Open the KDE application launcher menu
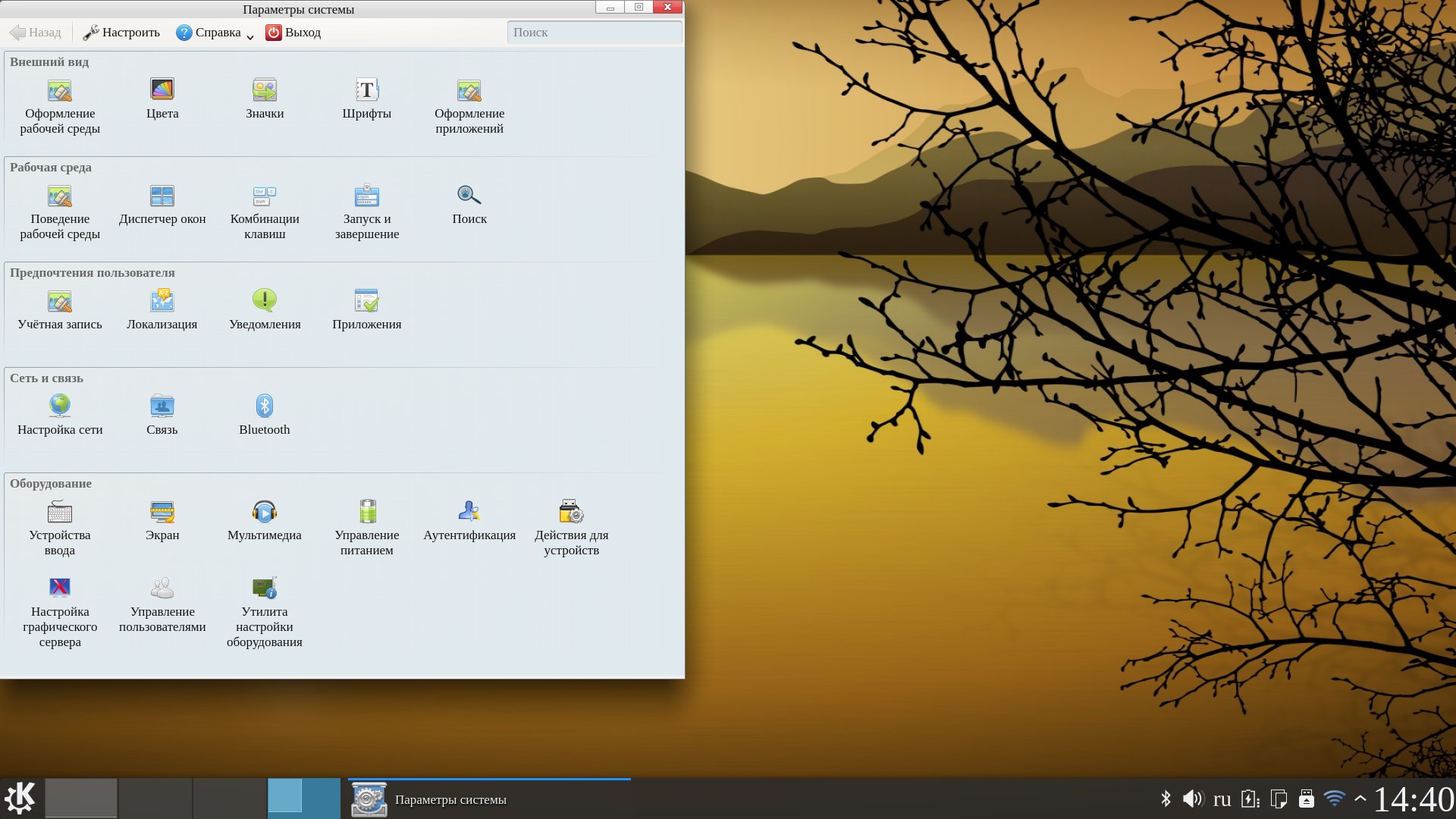1456x819 pixels. tap(20, 799)
